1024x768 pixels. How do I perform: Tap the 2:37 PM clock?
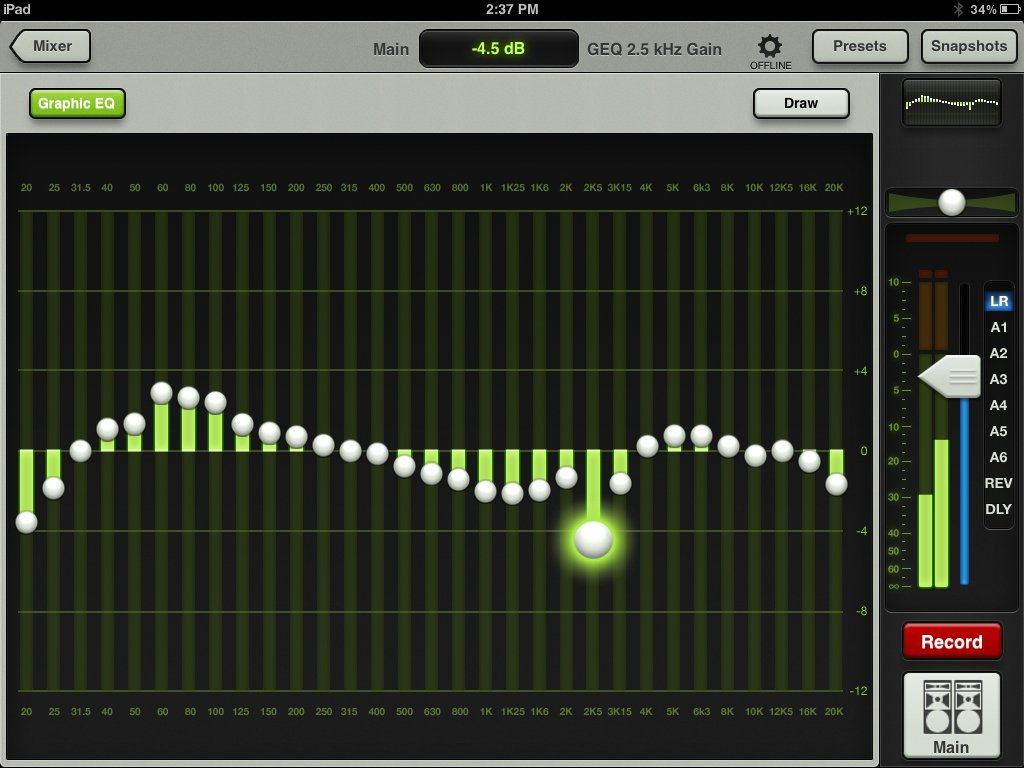point(512,9)
